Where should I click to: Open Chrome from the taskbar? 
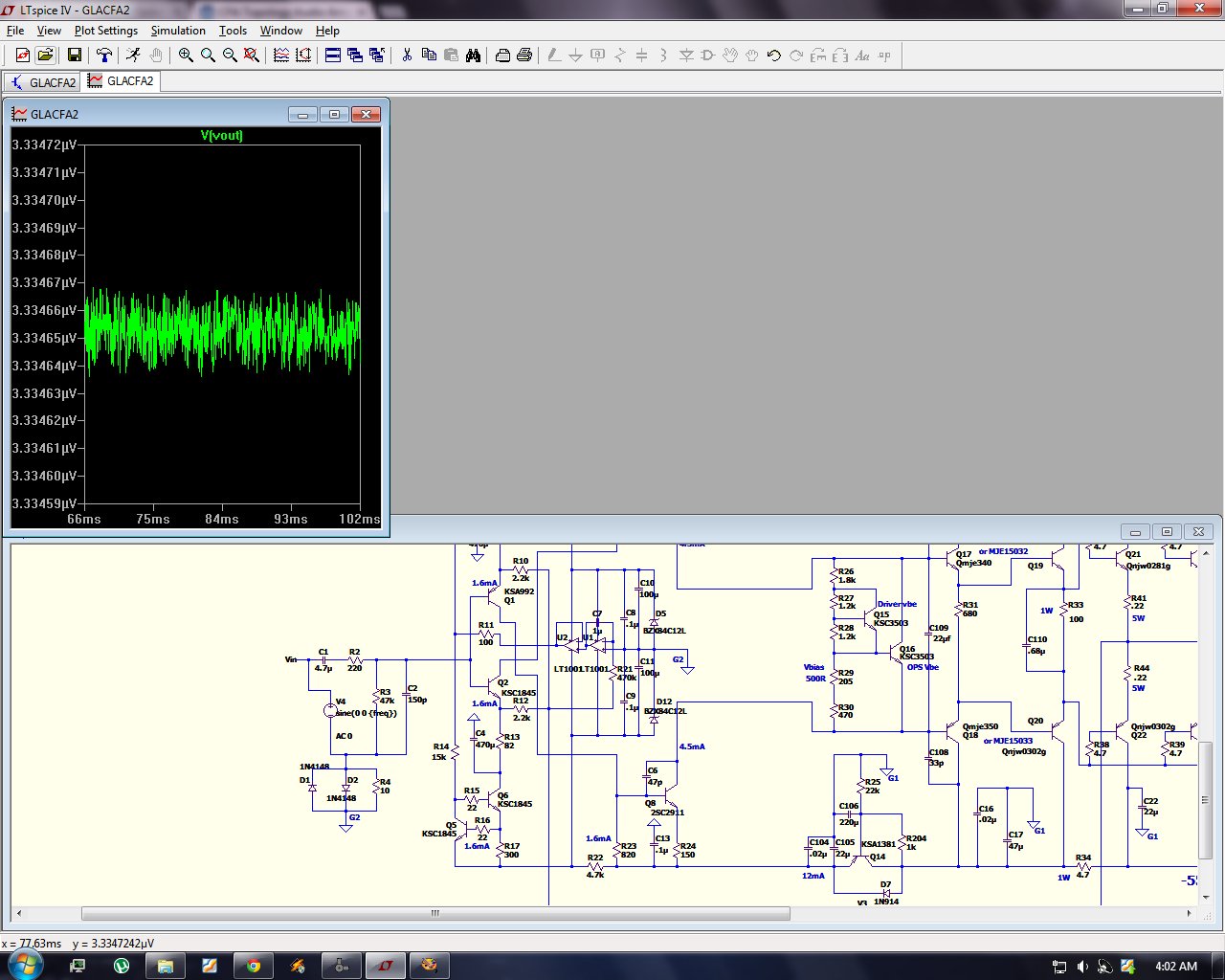[254, 966]
